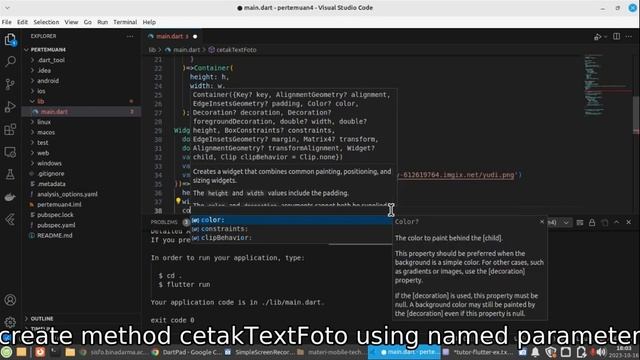This screenshot has width=640, height=360.
Task: Collapse the lib folder
Action: pos(81,101)
